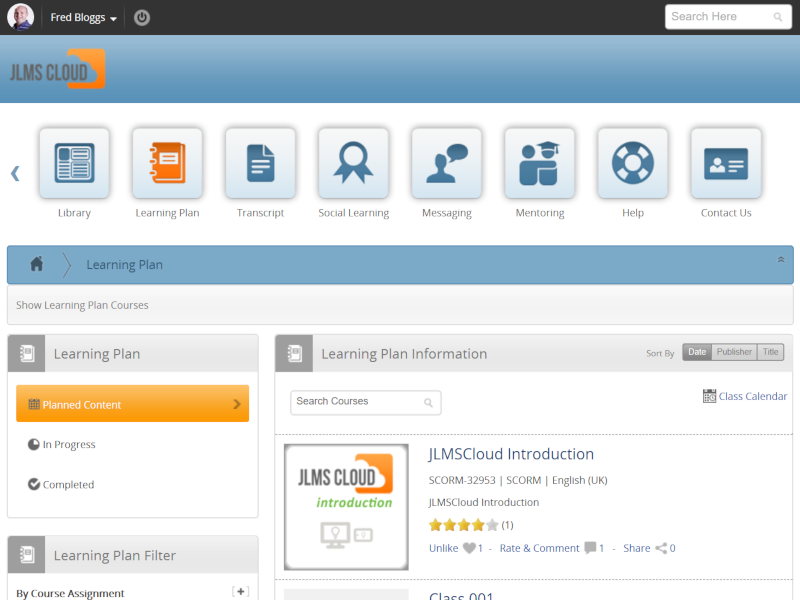
Task: Open JLMSCloud Introduction course thumbnail
Action: [x=346, y=507]
